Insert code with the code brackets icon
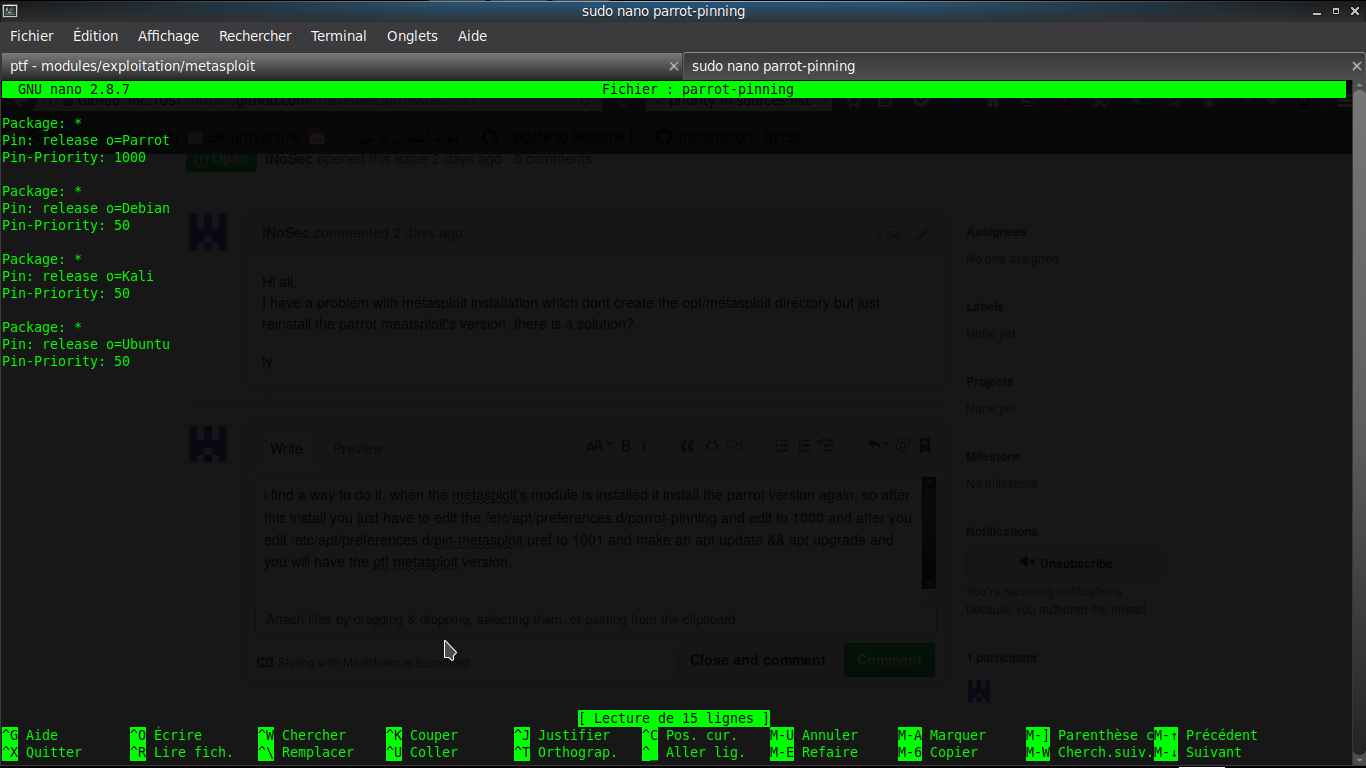 [710, 446]
